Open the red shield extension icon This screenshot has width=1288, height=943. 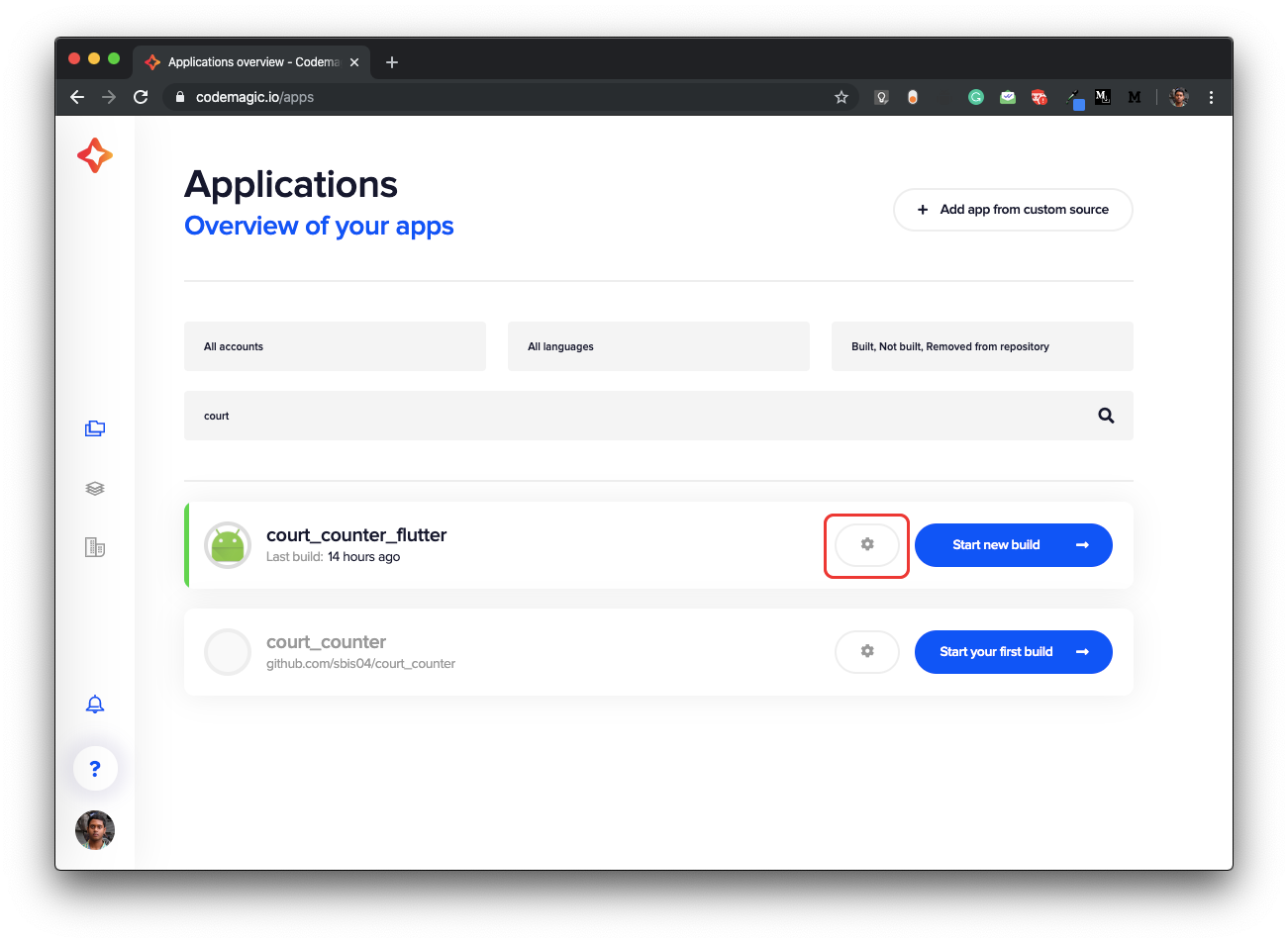point(1039,97)
